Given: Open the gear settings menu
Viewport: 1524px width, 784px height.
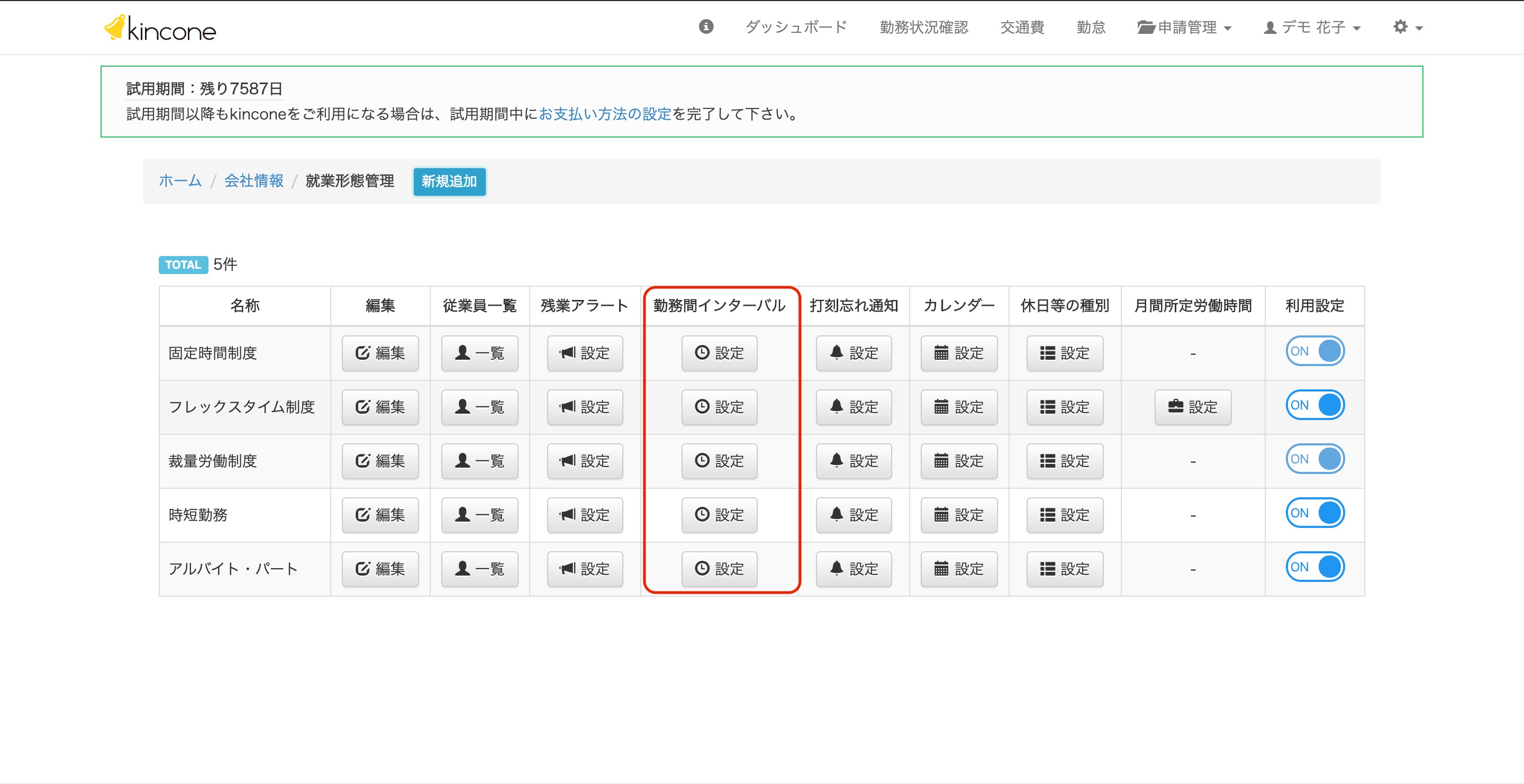Looking at the screenshot, I should point(1408,27).
